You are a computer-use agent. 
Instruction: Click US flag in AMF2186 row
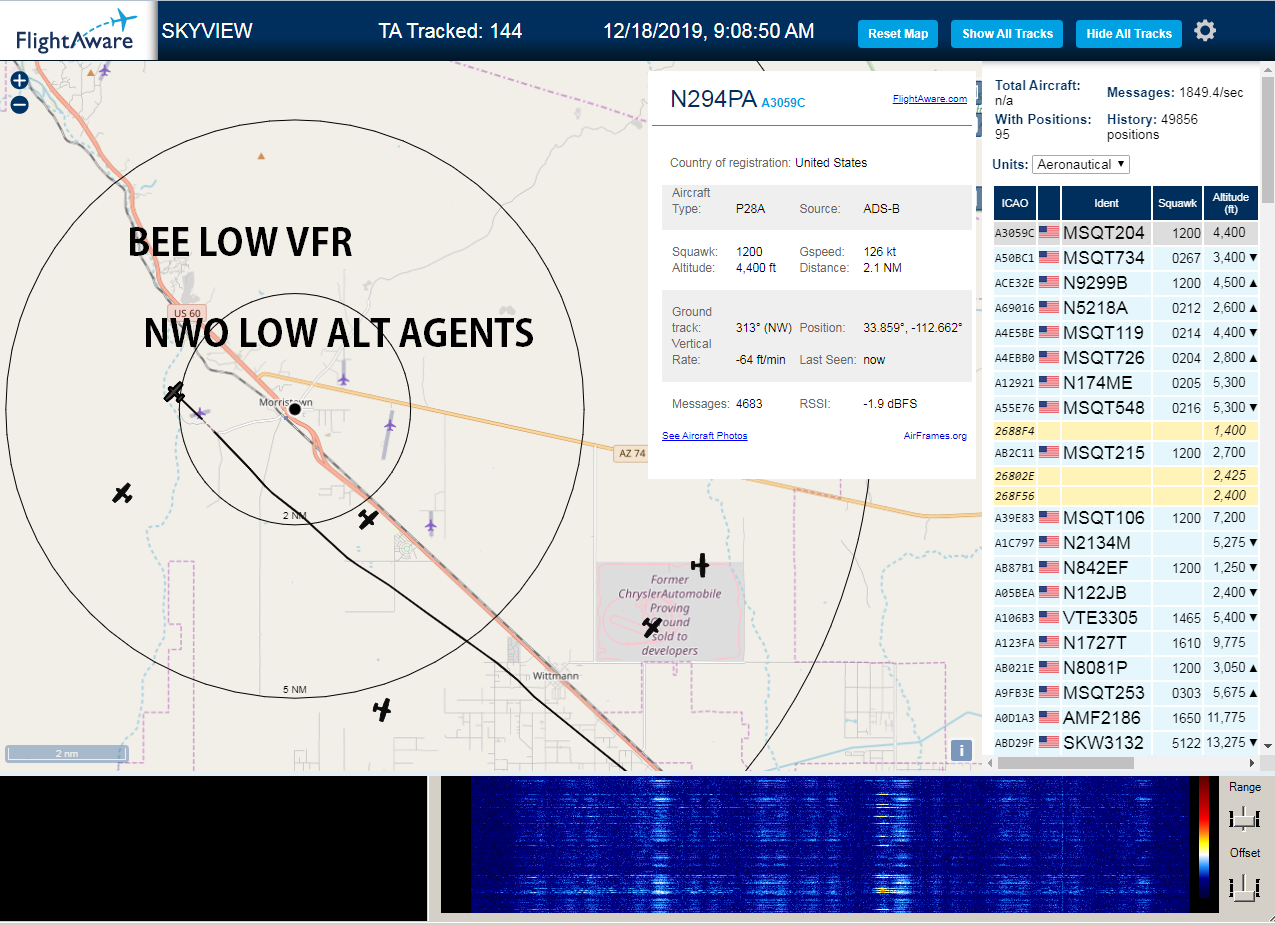(1049, 718)
